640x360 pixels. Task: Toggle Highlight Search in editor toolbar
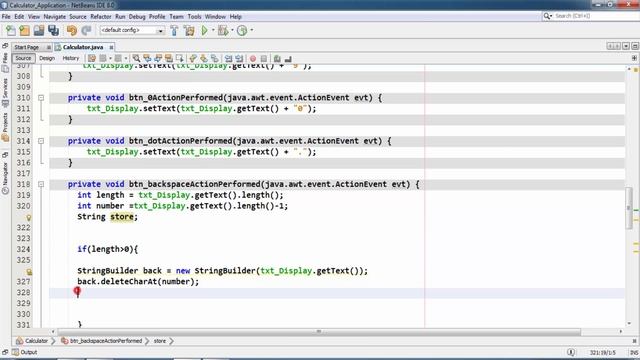tap(169, 58)
